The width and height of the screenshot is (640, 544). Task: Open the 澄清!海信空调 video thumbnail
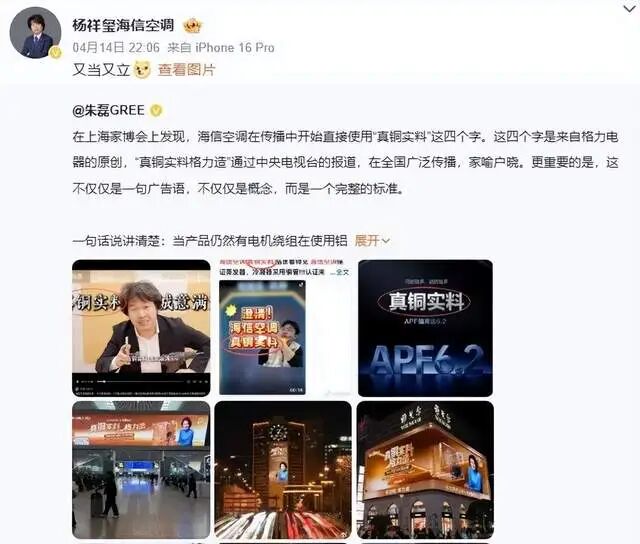[x=262, y=337]
